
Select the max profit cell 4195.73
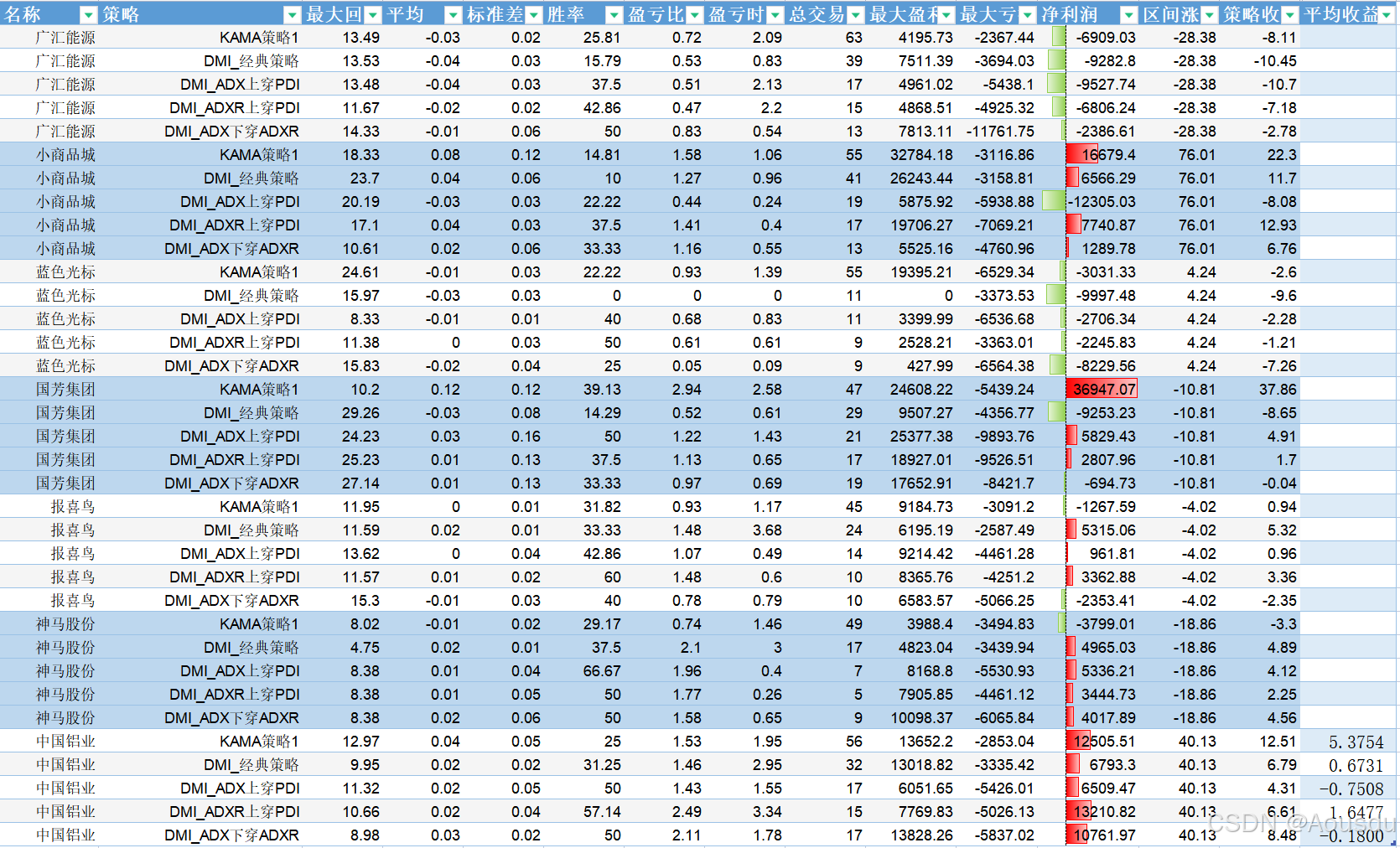pyautogui.click(x=911, y=38)
